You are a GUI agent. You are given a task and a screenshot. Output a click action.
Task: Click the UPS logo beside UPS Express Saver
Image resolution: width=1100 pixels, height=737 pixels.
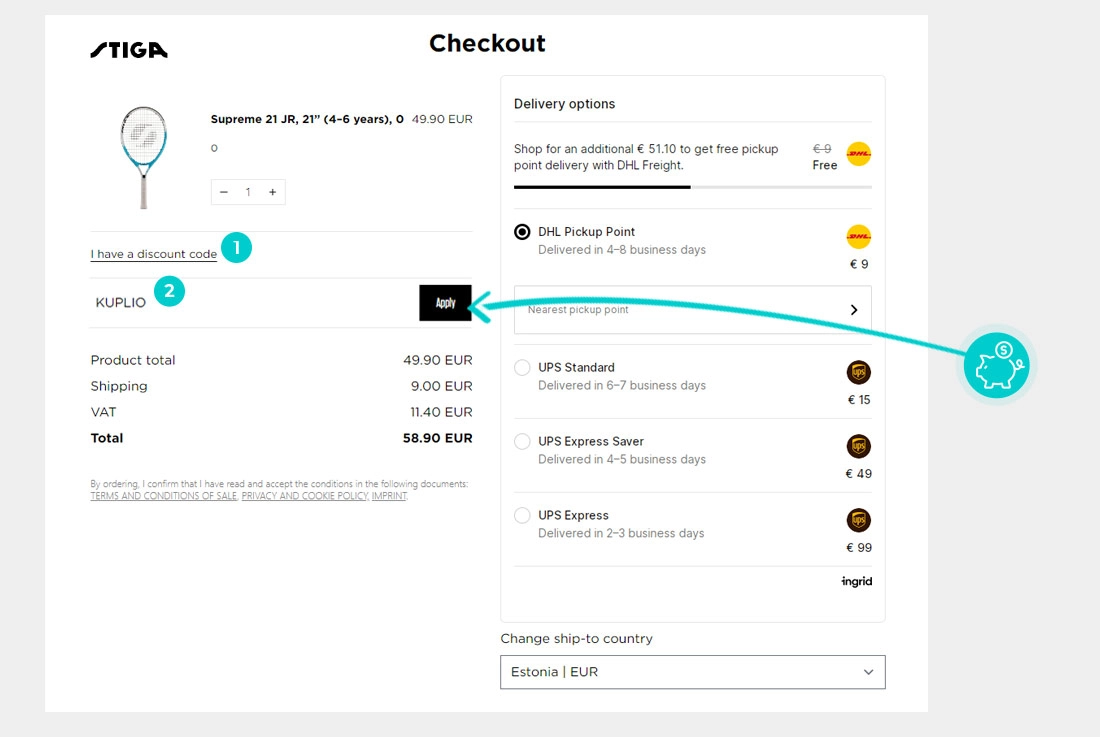click(x=858, y=447)
